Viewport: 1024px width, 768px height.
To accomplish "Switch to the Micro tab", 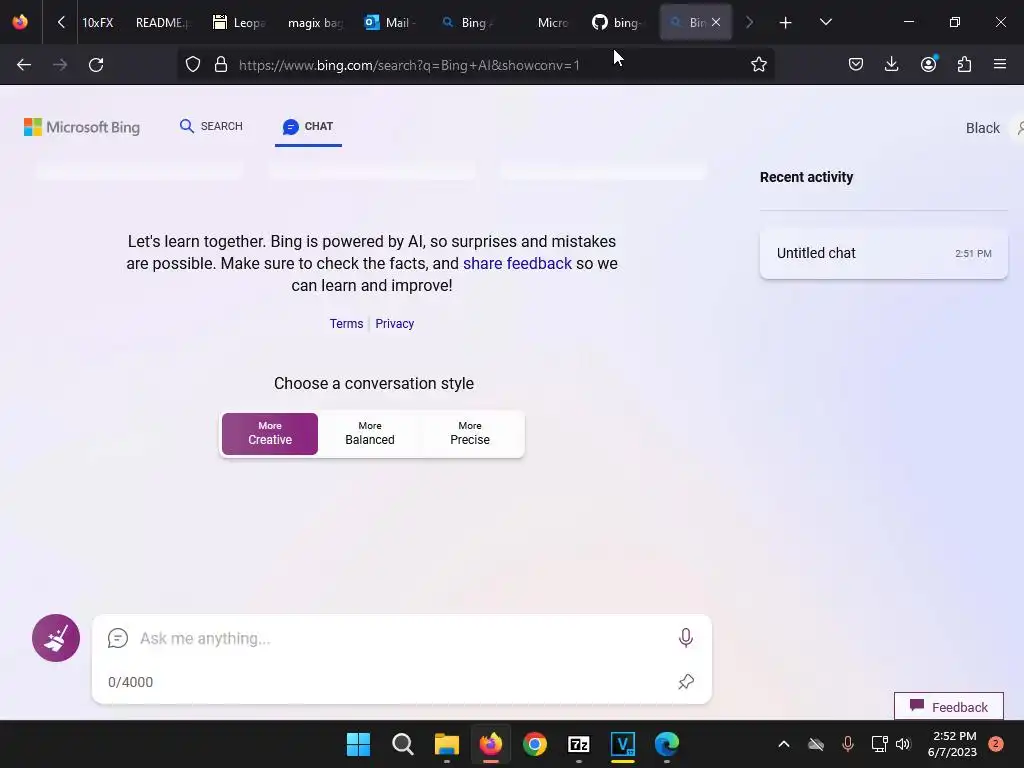I will (552, 23).
